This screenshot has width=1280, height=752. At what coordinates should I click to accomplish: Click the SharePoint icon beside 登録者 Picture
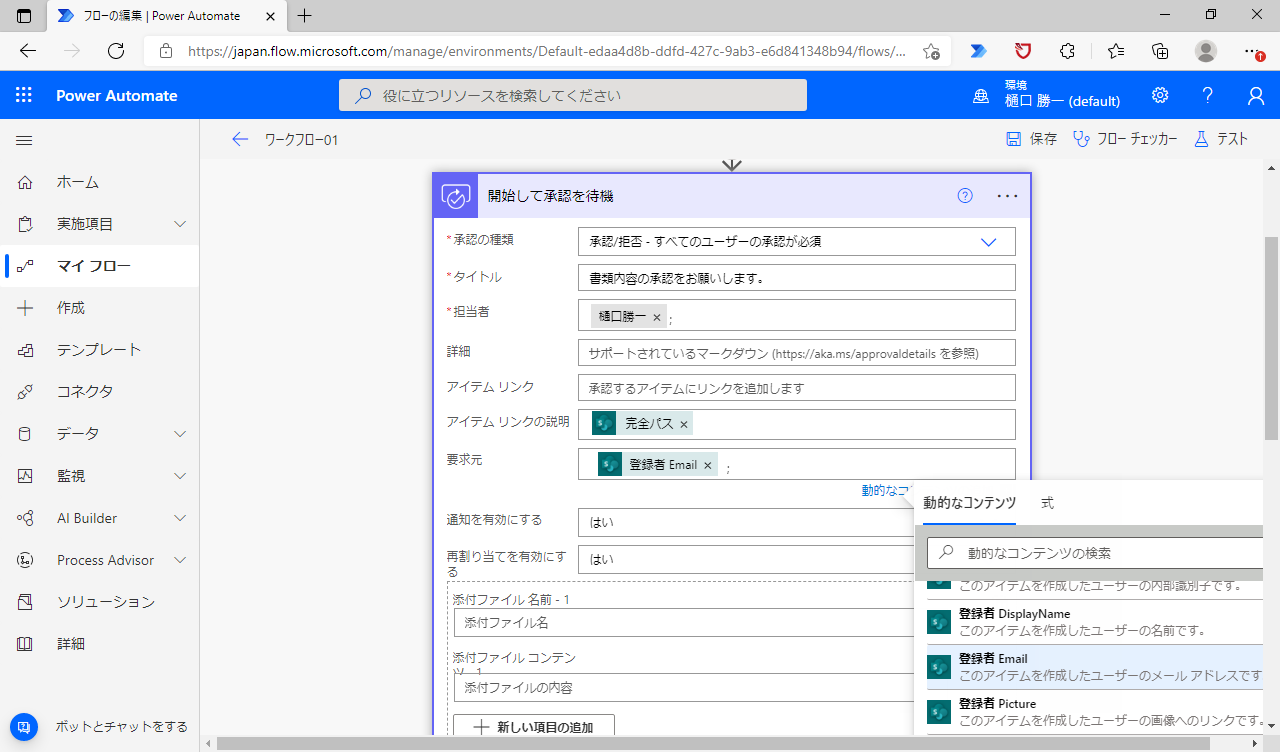pyautogui.click(x=939, y=712)
